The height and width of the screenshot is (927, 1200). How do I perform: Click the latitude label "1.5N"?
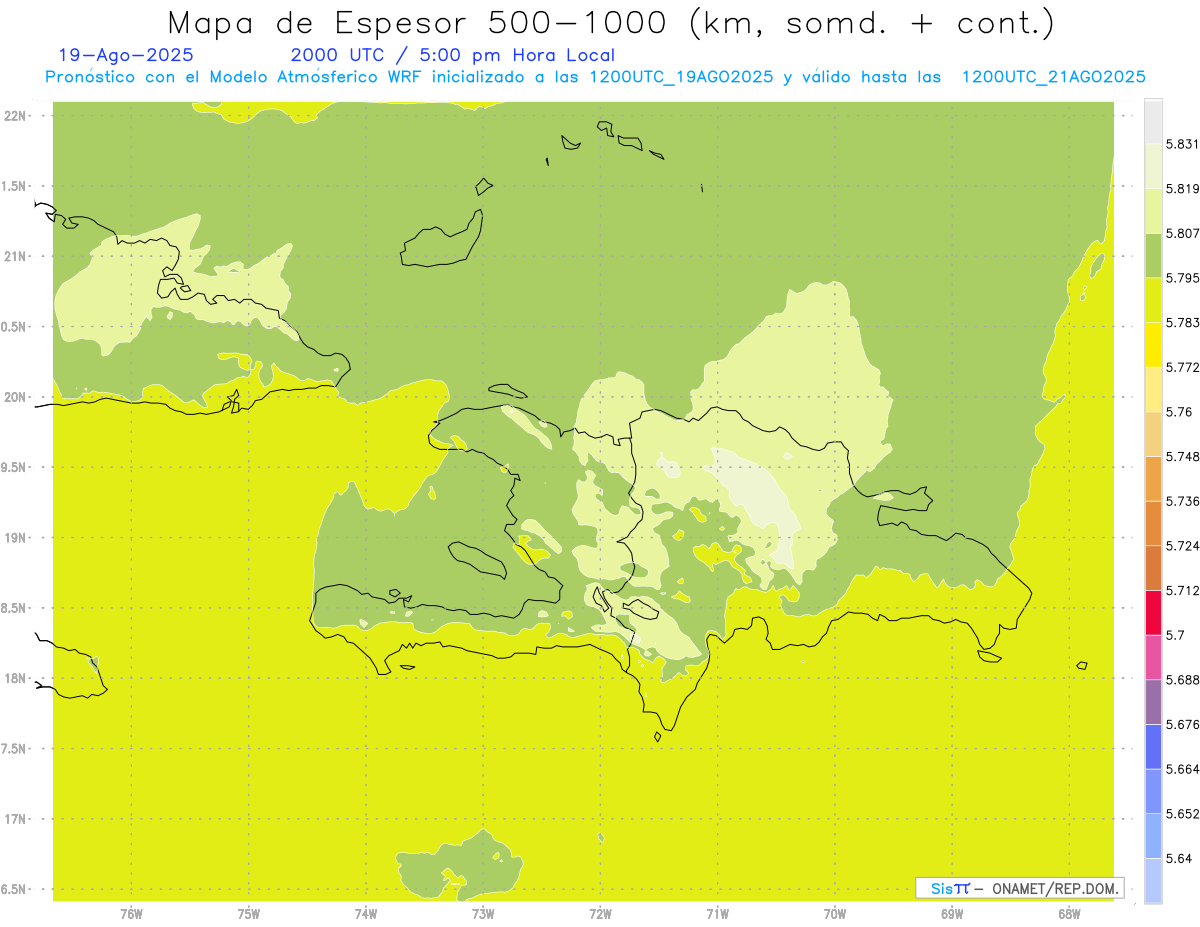(14, 186)
